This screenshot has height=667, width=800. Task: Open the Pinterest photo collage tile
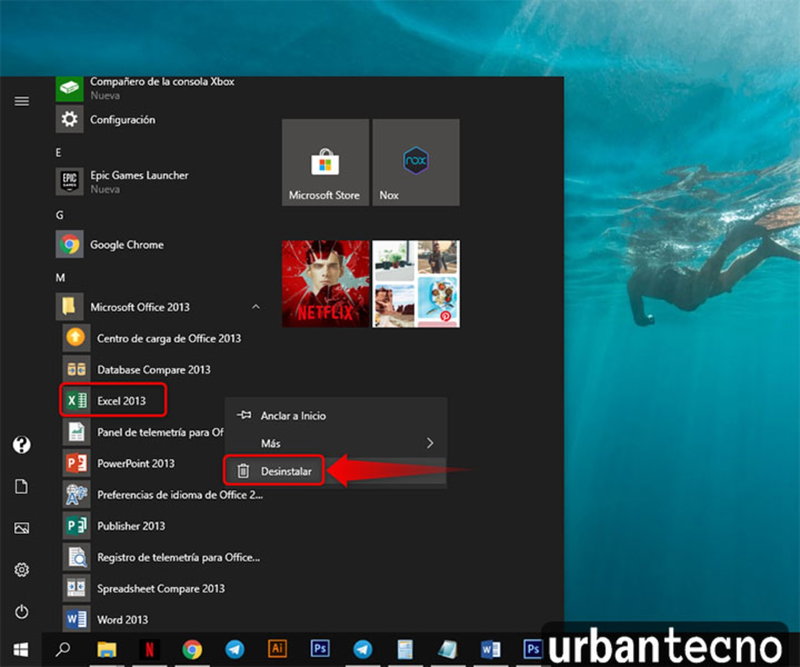[x=416, y=284]
